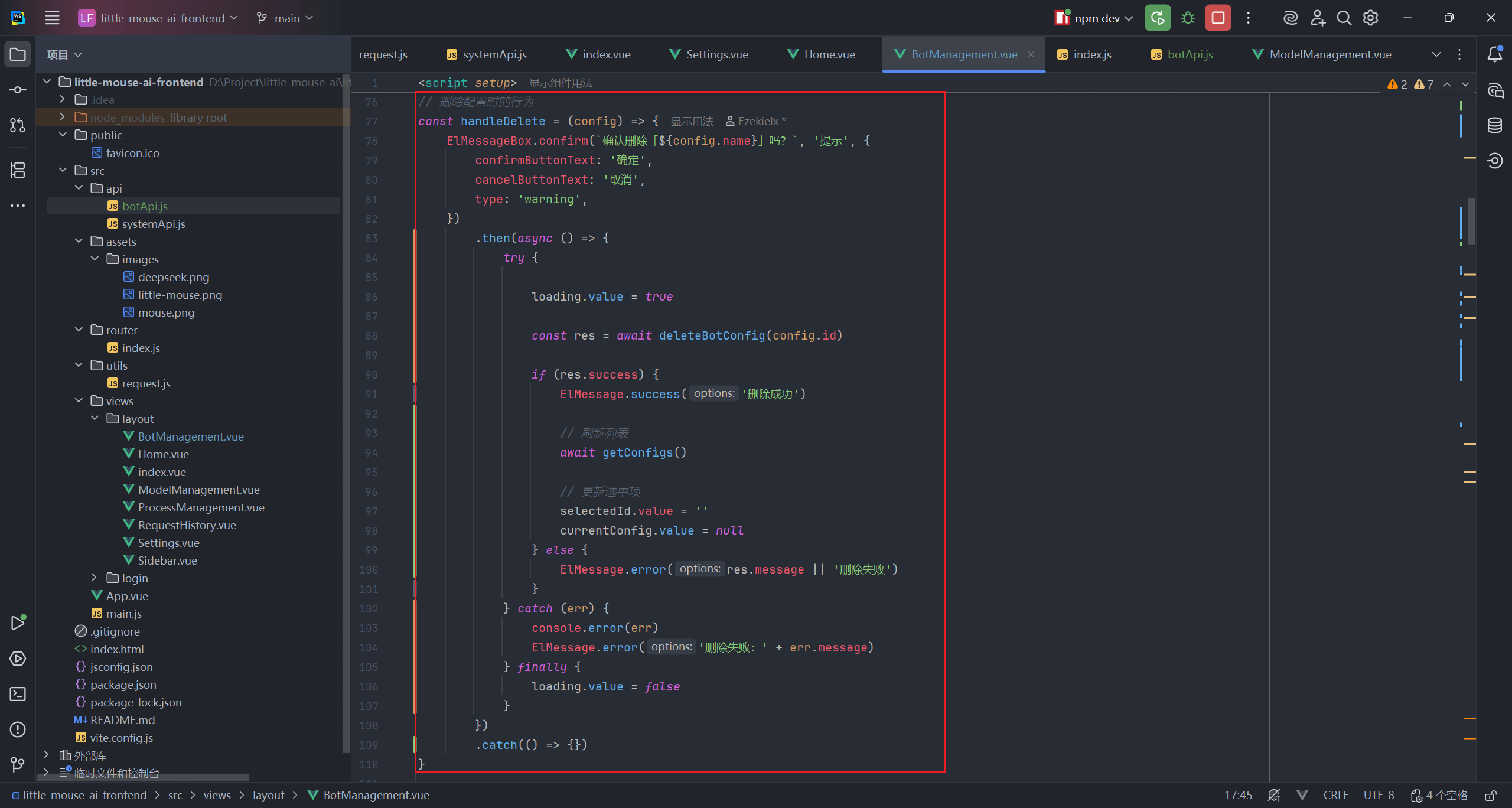Toggle the Project tool window folder button
The height and width of the screenshot is (808, 1512).
18,54
